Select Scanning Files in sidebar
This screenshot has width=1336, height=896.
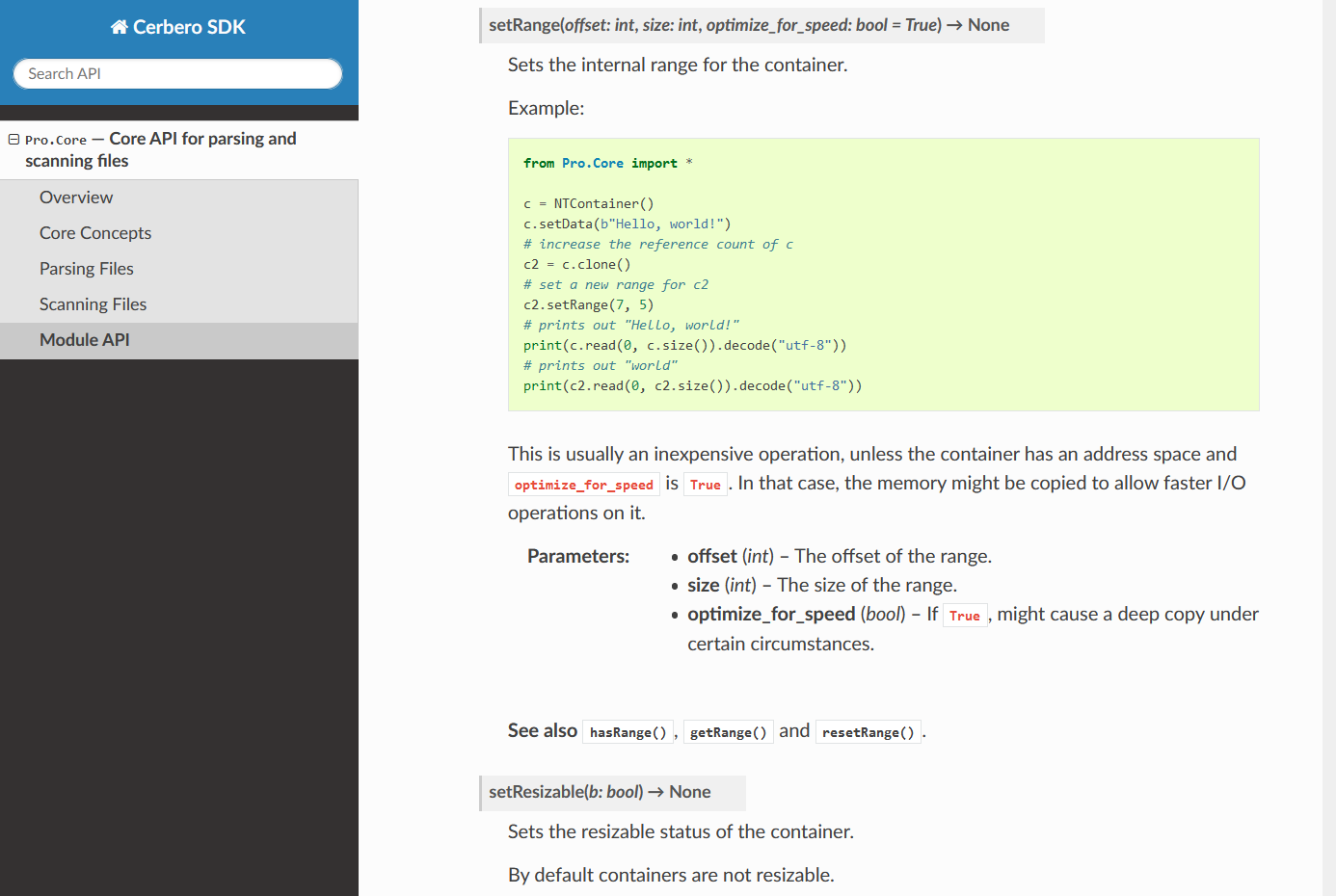click(x=93, y=304)
